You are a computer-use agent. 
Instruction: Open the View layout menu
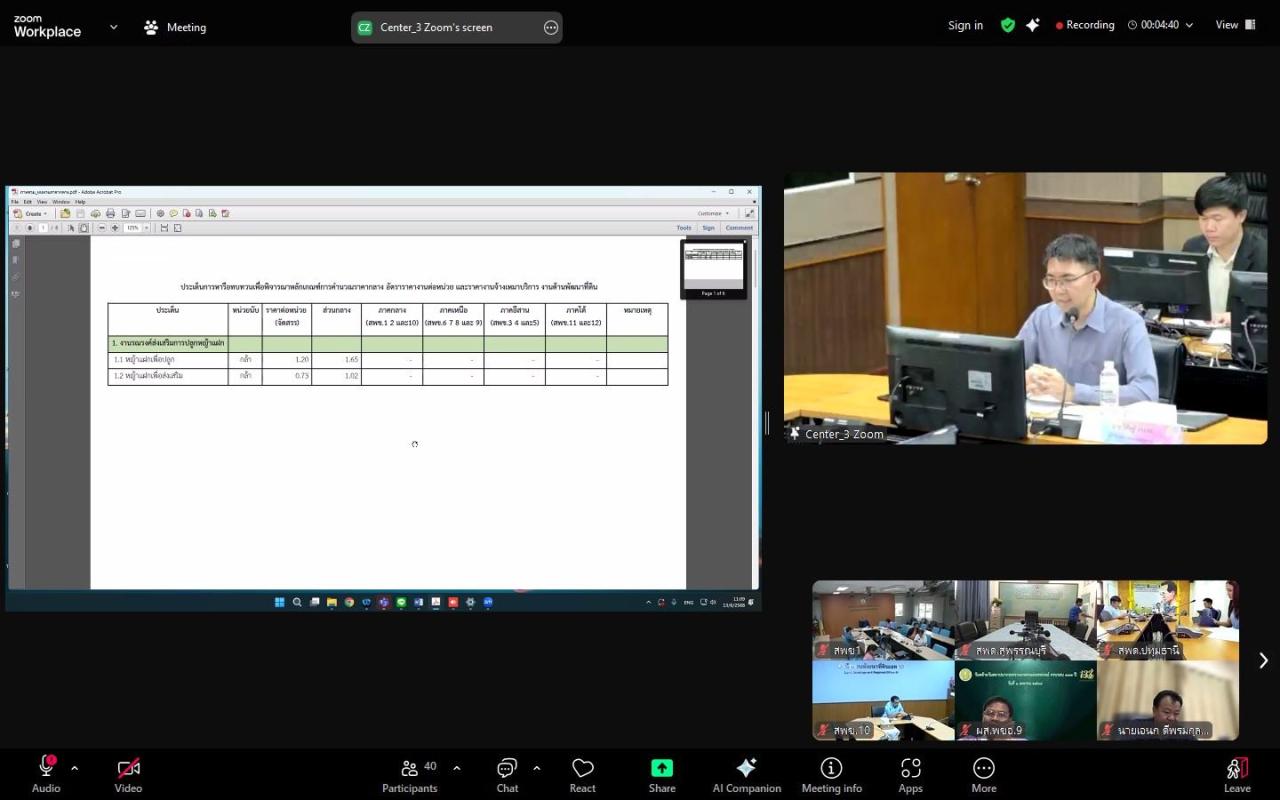(1235, 25)
